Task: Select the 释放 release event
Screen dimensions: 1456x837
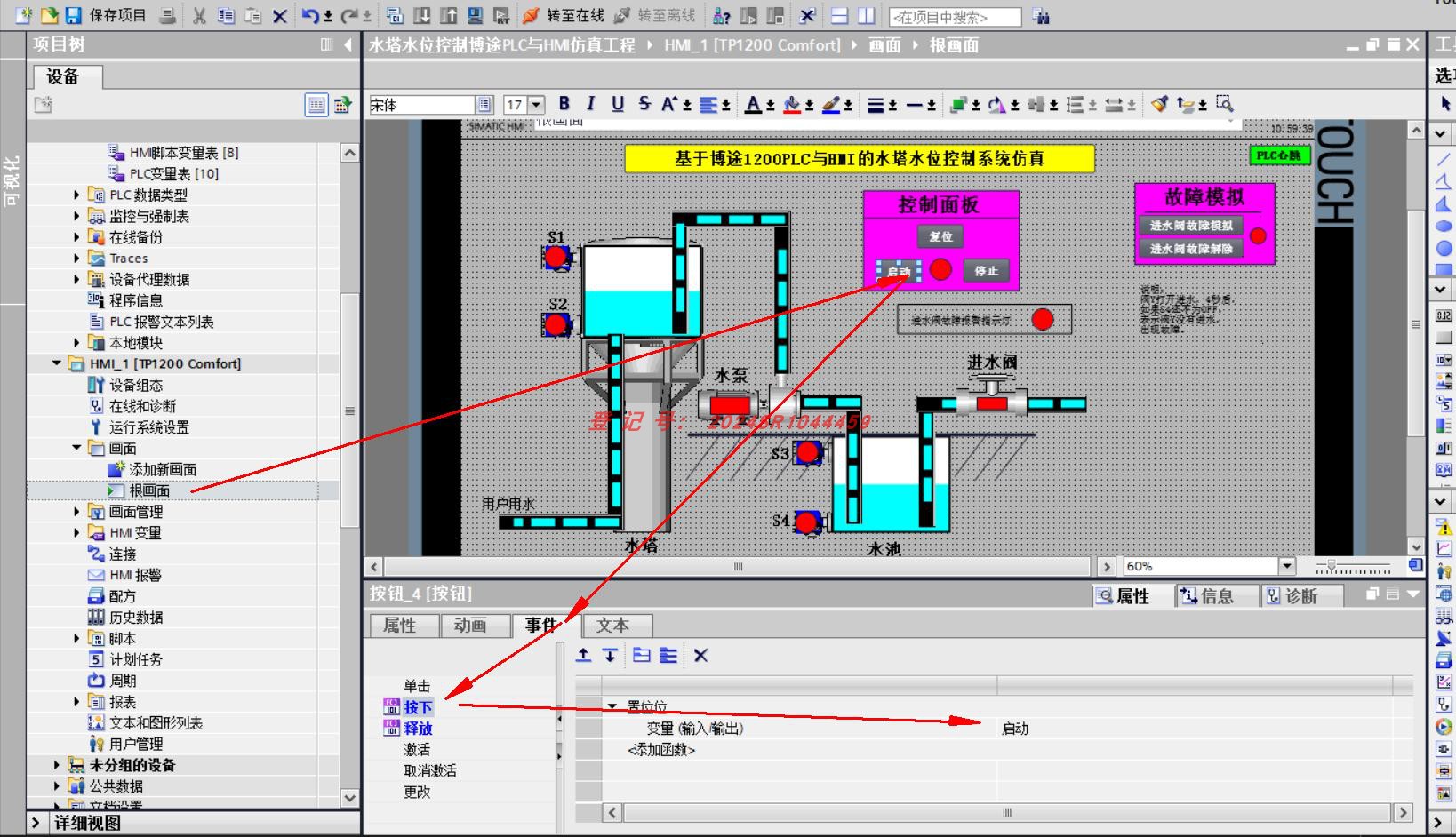Action: click(x=418, y=729)
